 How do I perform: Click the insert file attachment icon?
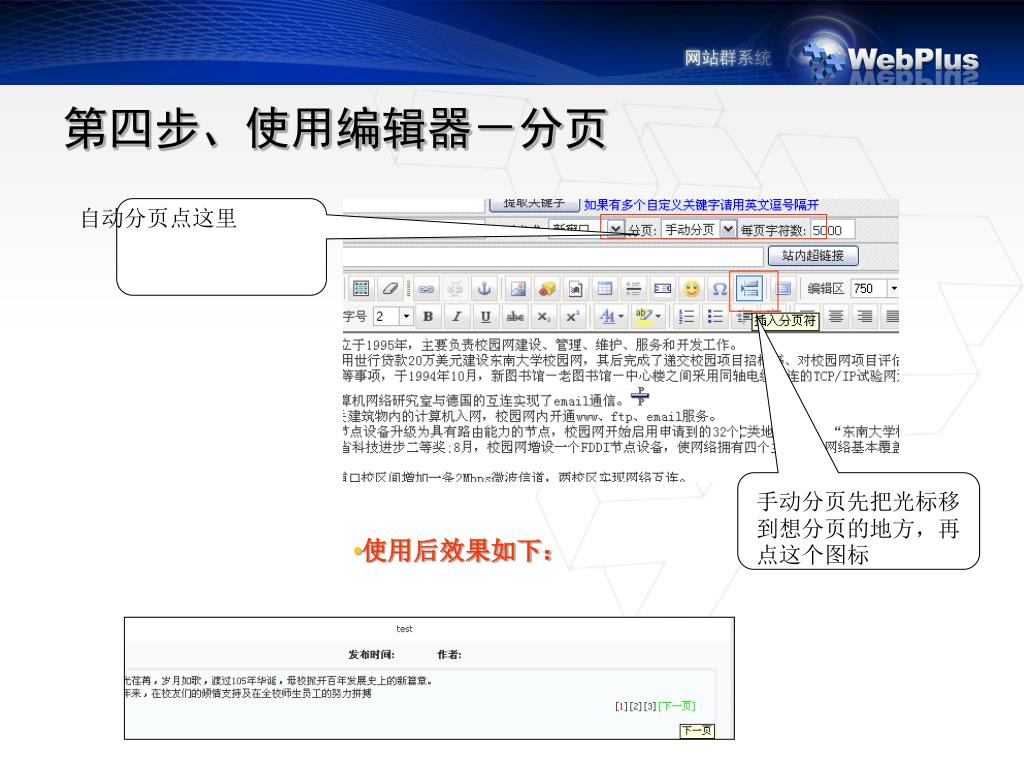(x=576, y=288)
